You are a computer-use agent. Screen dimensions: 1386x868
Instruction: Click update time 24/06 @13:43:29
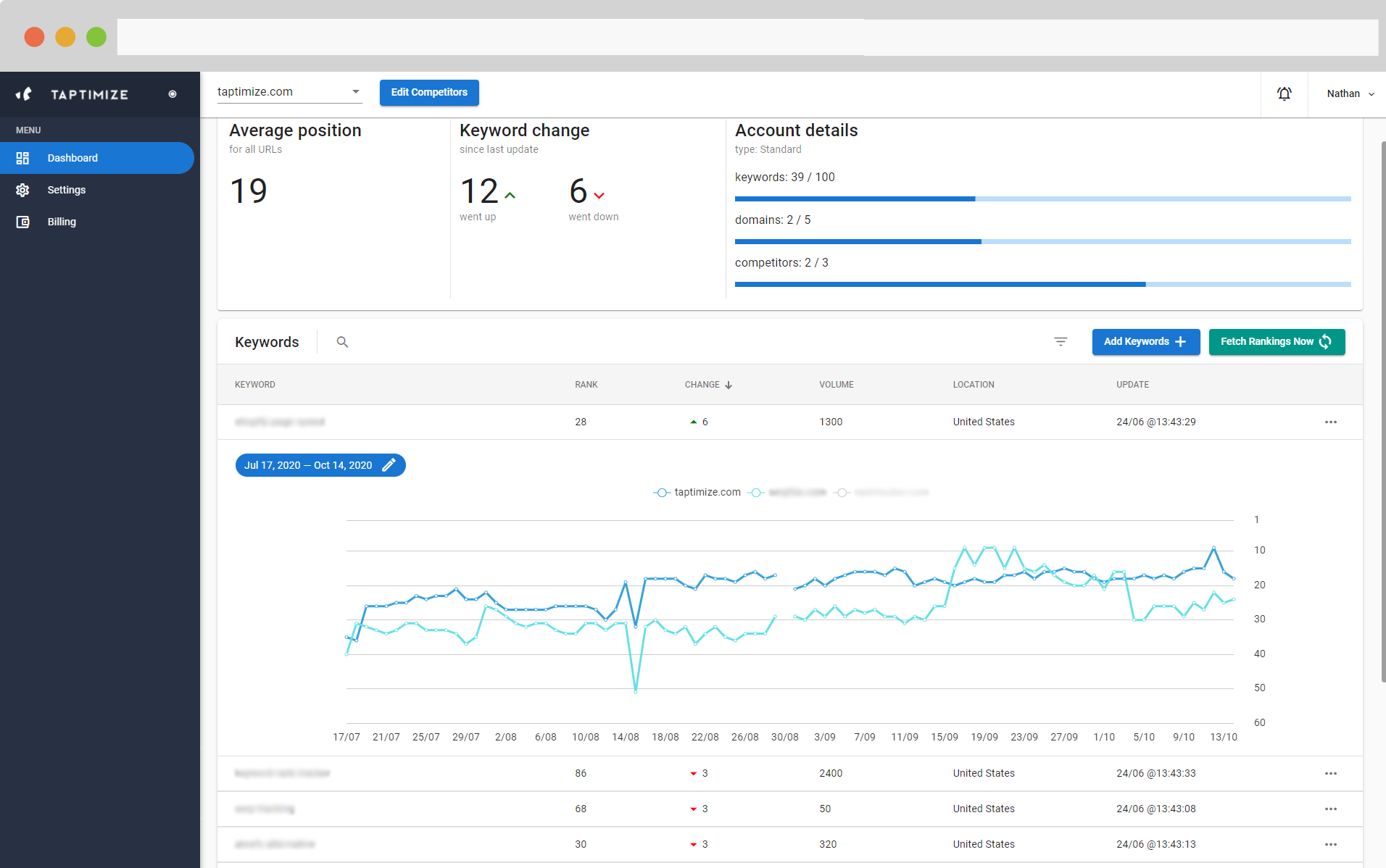(1156, 422)
